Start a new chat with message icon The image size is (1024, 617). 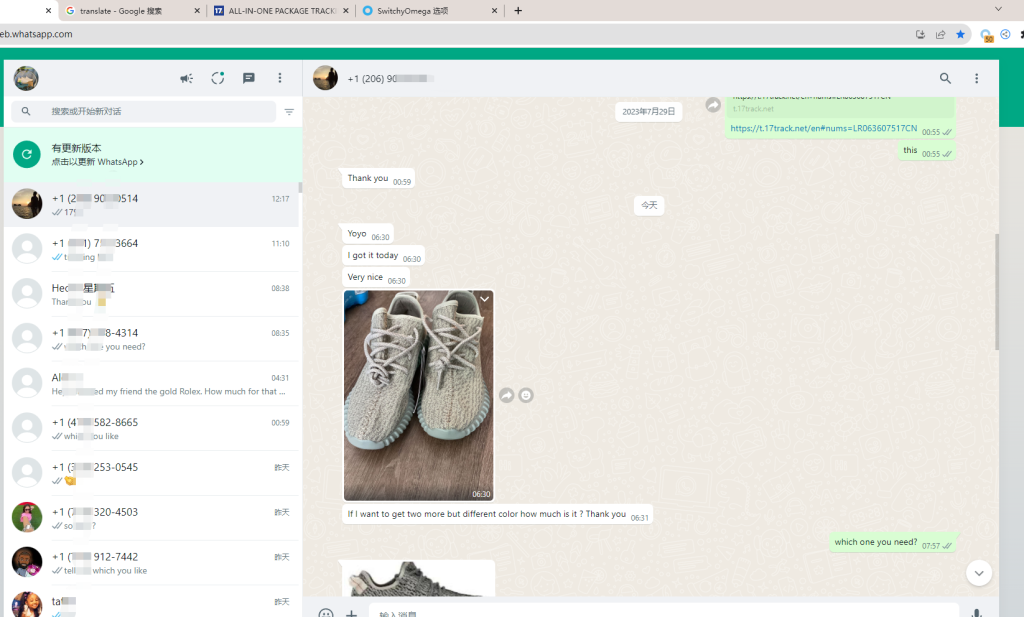click(x=249, y=78)
